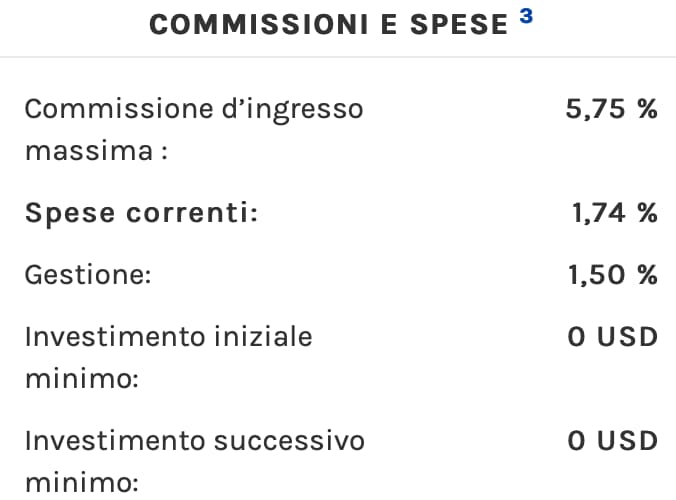Click the 0 USD subsequent investment value

click(612, 441)
